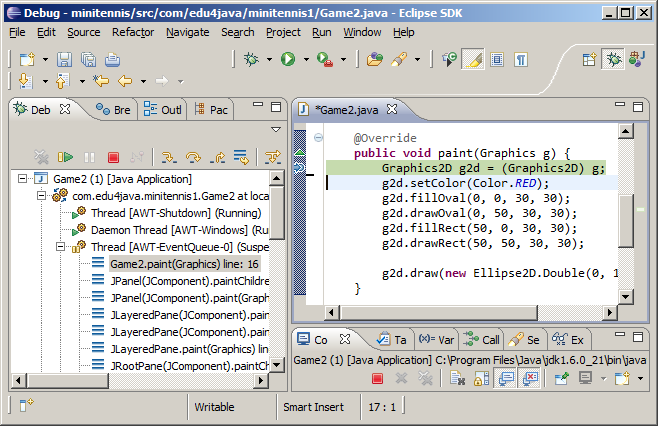Click the g2d.setColor(Color.RED) code line

[x=465, y=183]
